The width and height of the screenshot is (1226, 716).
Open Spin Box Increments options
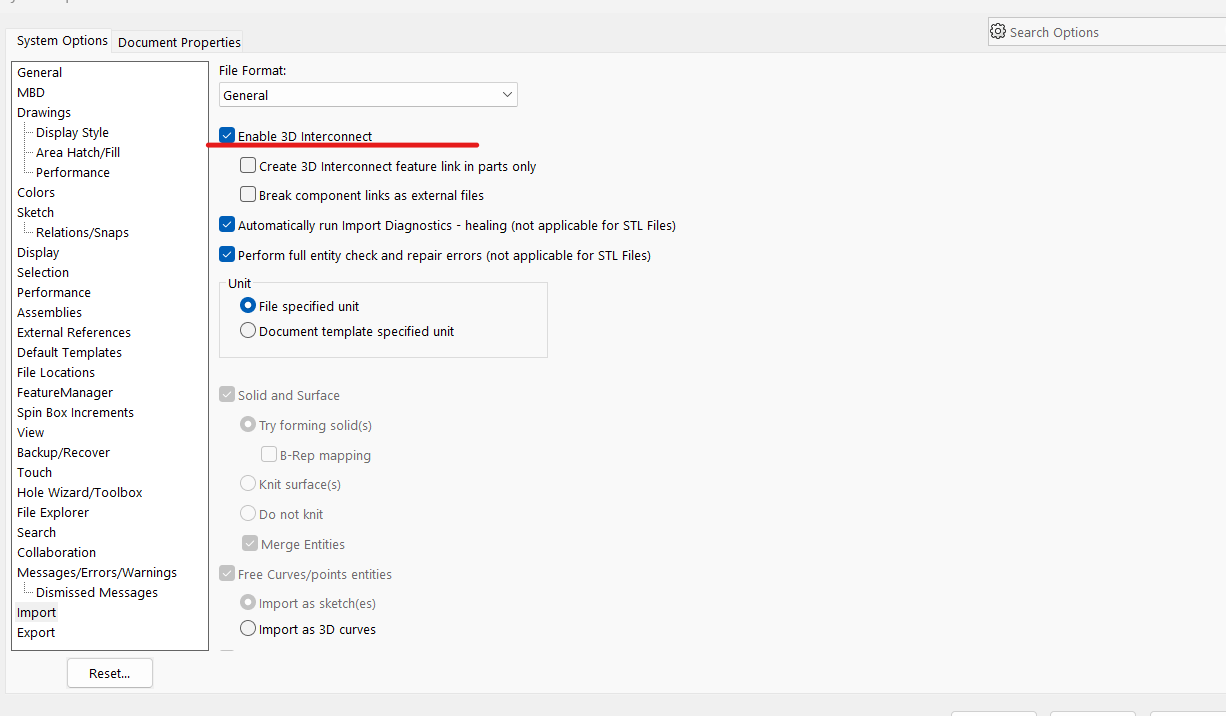pos(75,412)
